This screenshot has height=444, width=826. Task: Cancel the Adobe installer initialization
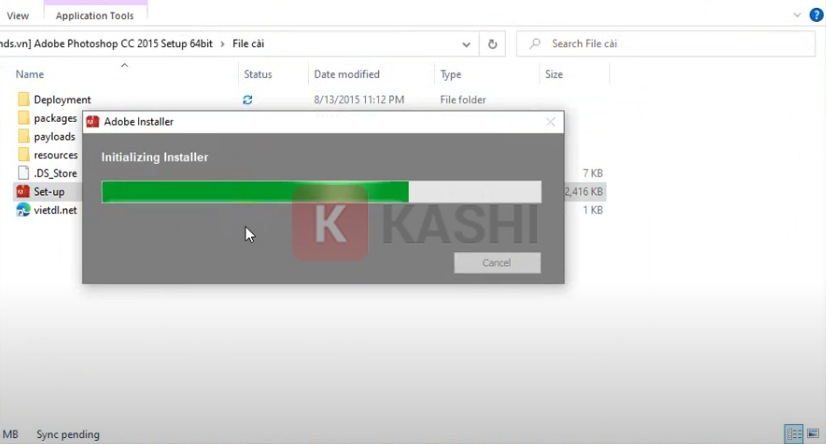point(497,263)
